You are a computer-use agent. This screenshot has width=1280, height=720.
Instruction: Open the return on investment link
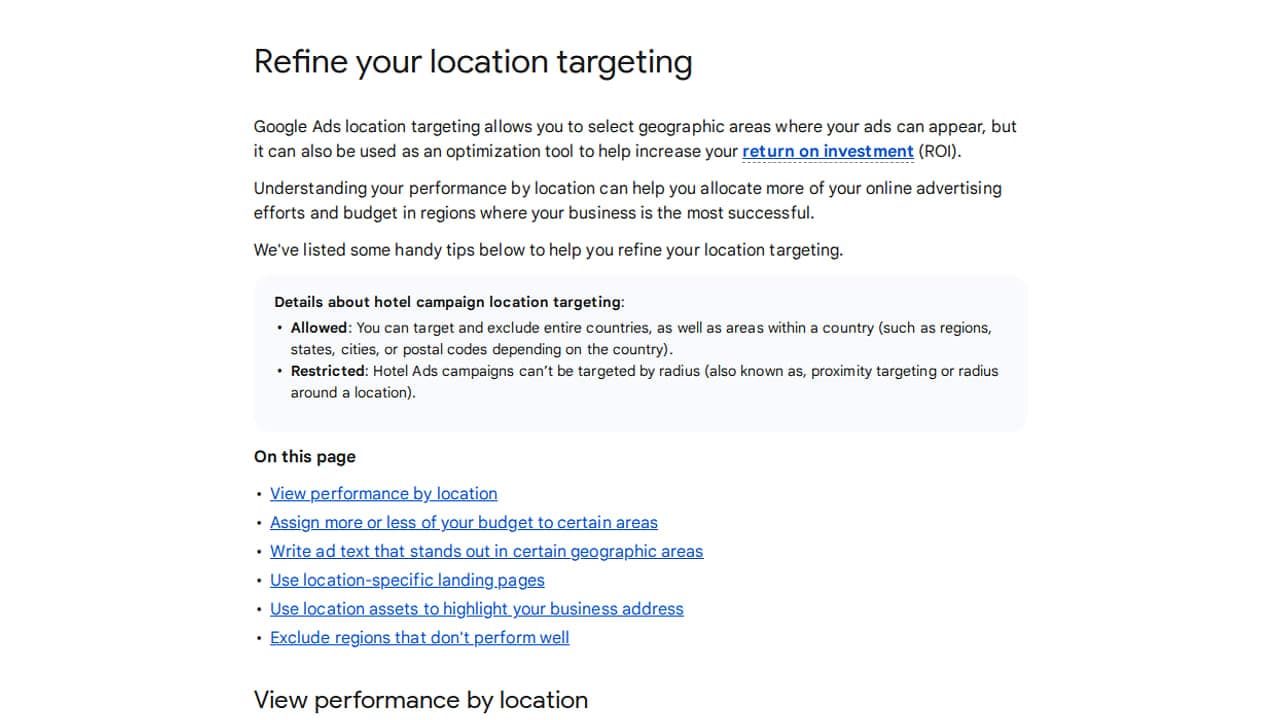pyautogui.click(x=828, y=152)
